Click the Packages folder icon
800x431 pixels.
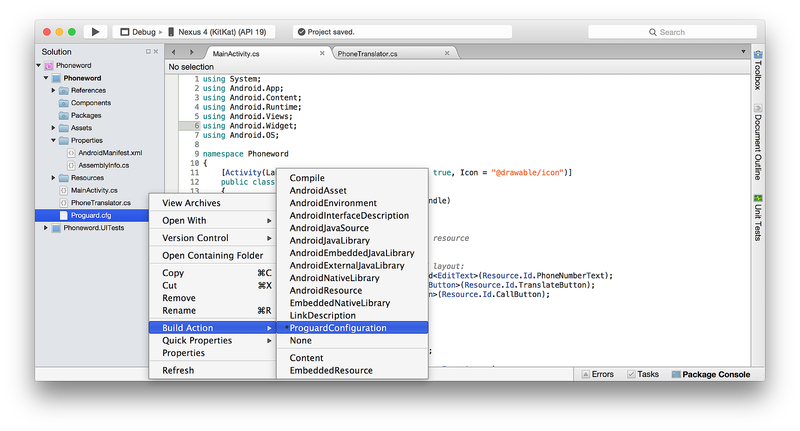click(64, 115)
